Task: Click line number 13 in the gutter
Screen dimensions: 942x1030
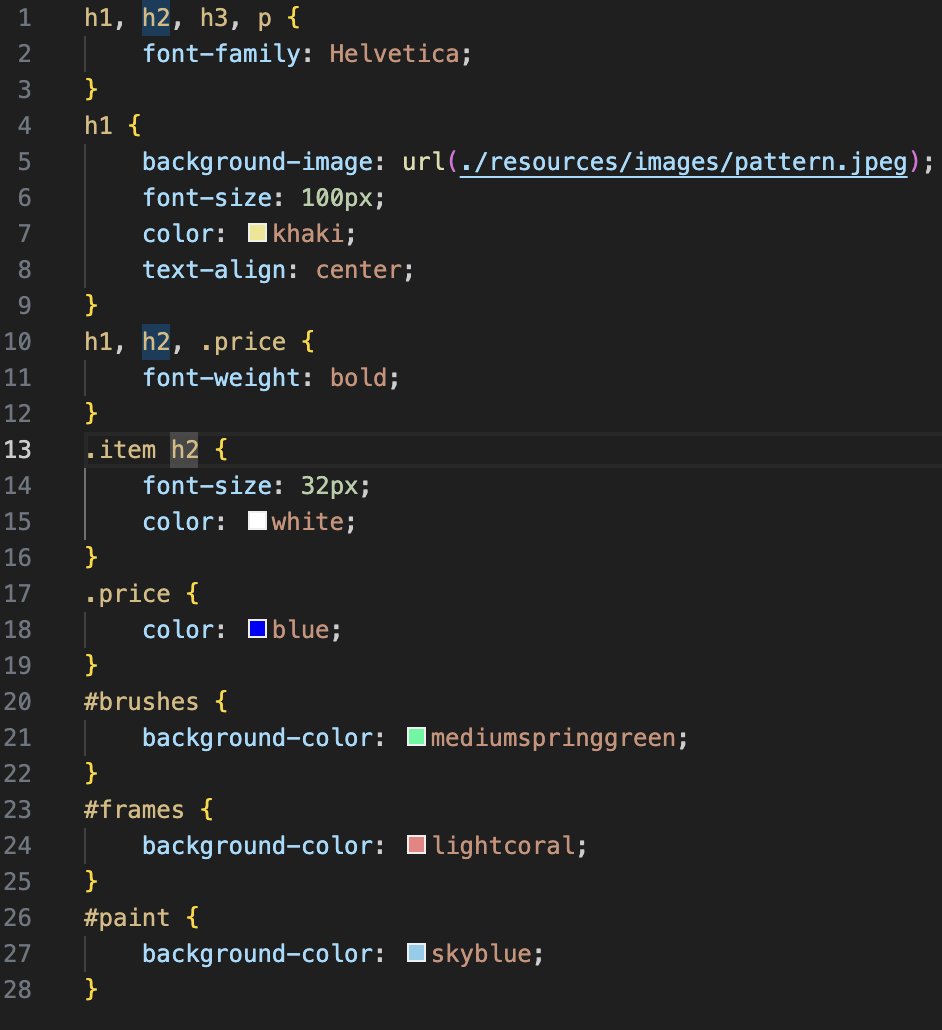Action: [18, 450]
